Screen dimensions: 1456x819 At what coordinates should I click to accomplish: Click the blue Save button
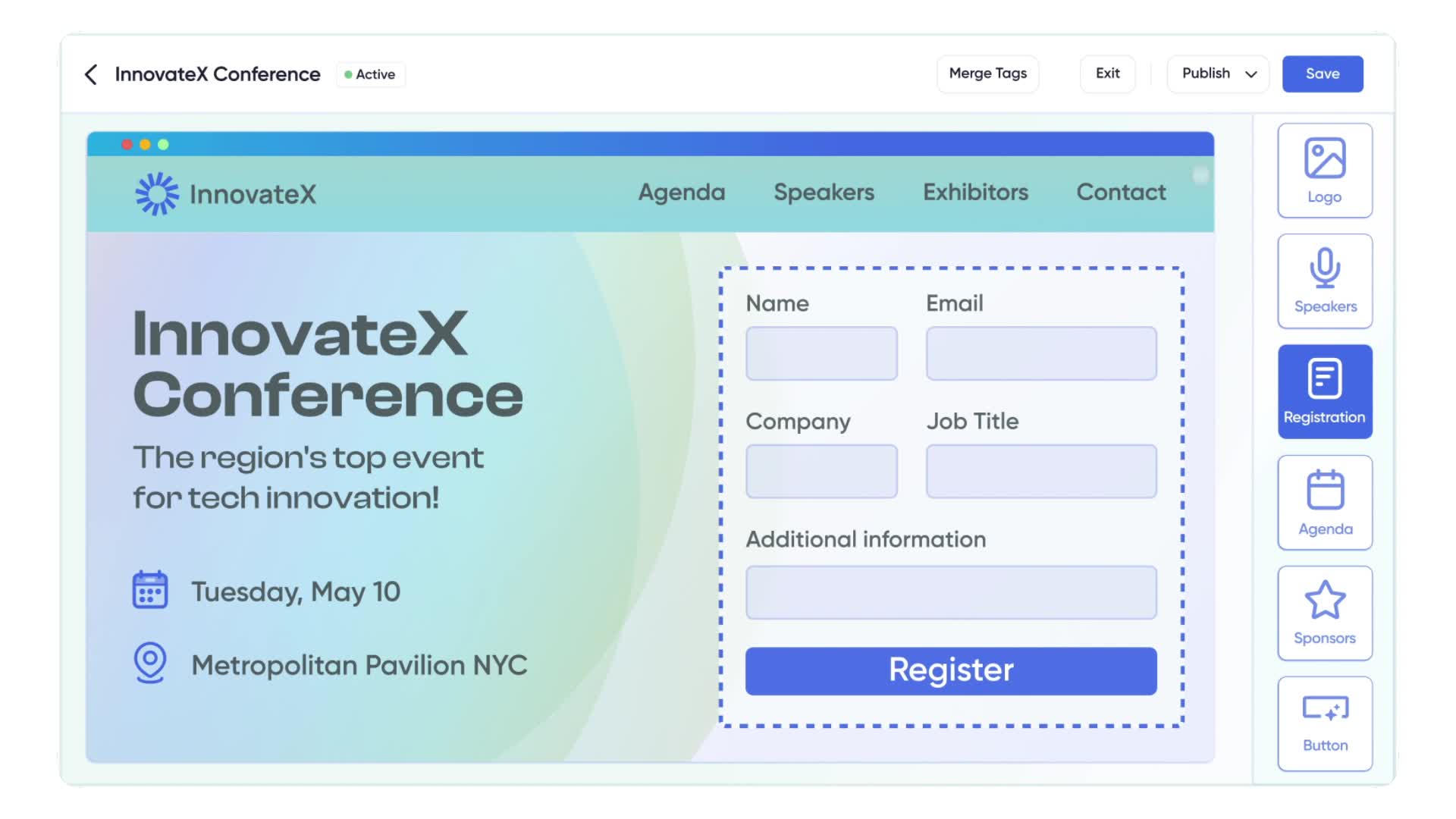click(x=1323, y=74)
